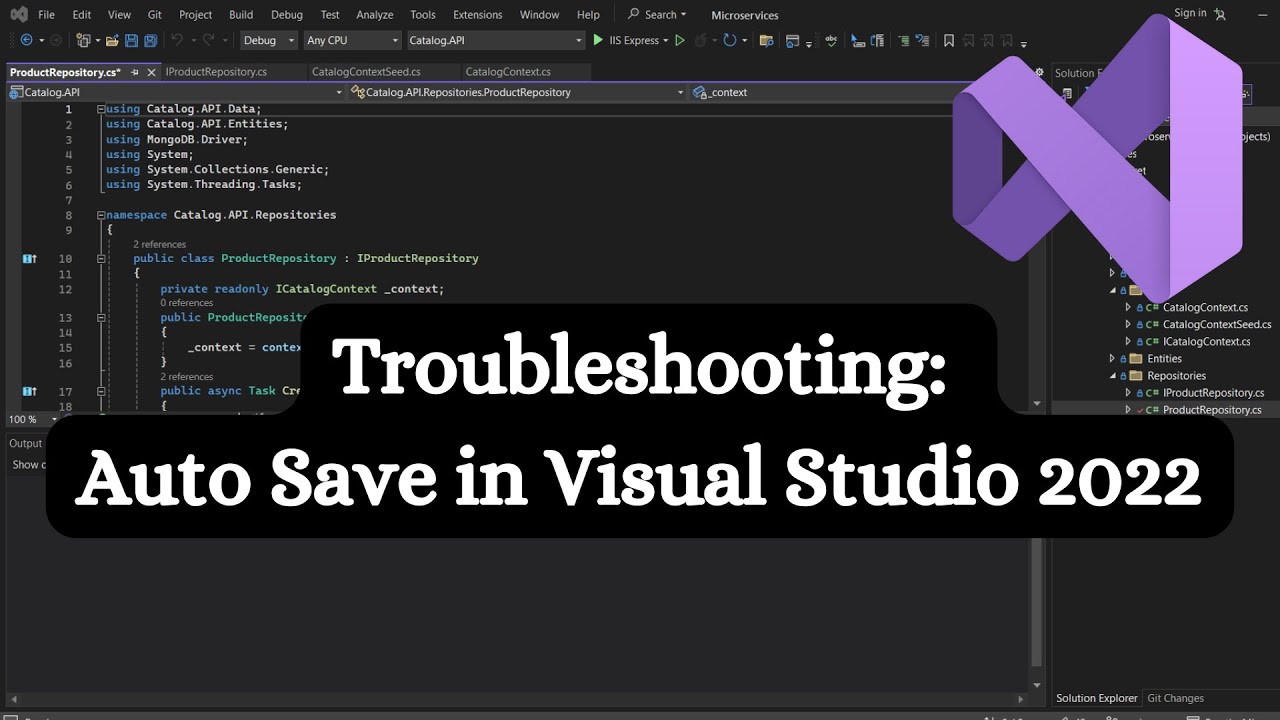Viewport: 1280px width, 720px height.
Task: Open the Git menu
Action: (x=155, y=15)
